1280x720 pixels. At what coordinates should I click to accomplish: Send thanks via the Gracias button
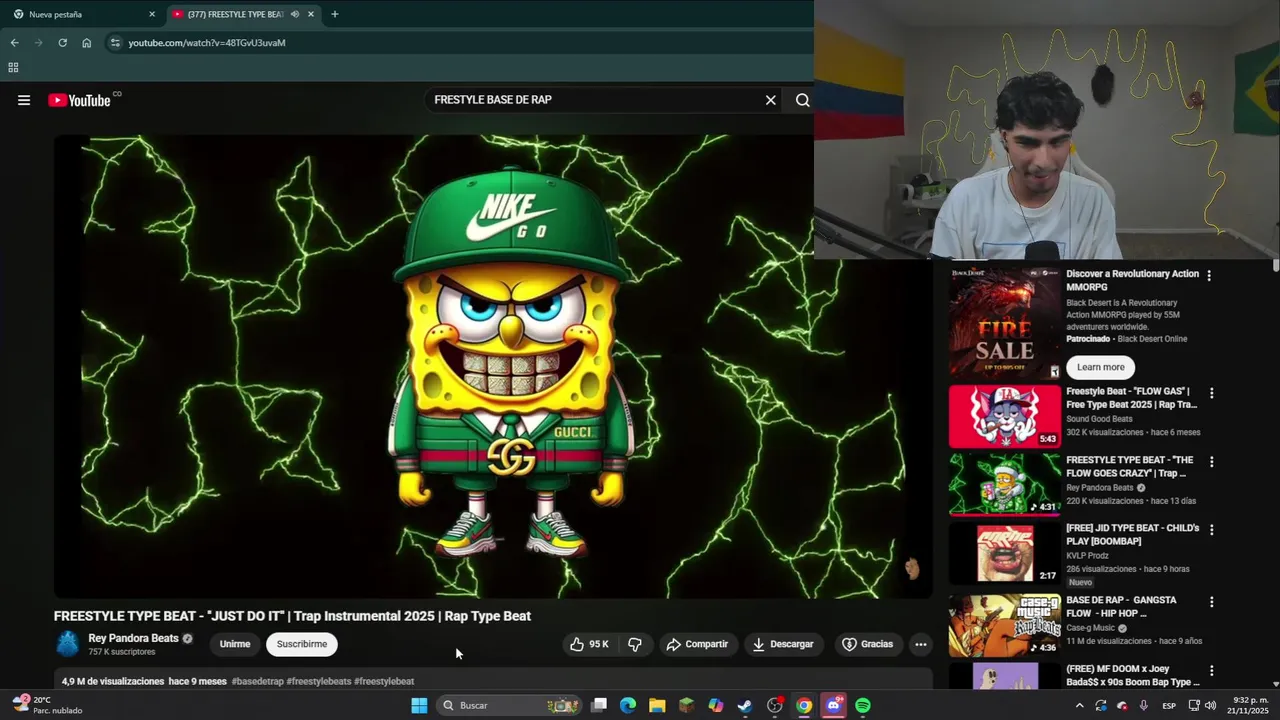click(x=867, y=644)
